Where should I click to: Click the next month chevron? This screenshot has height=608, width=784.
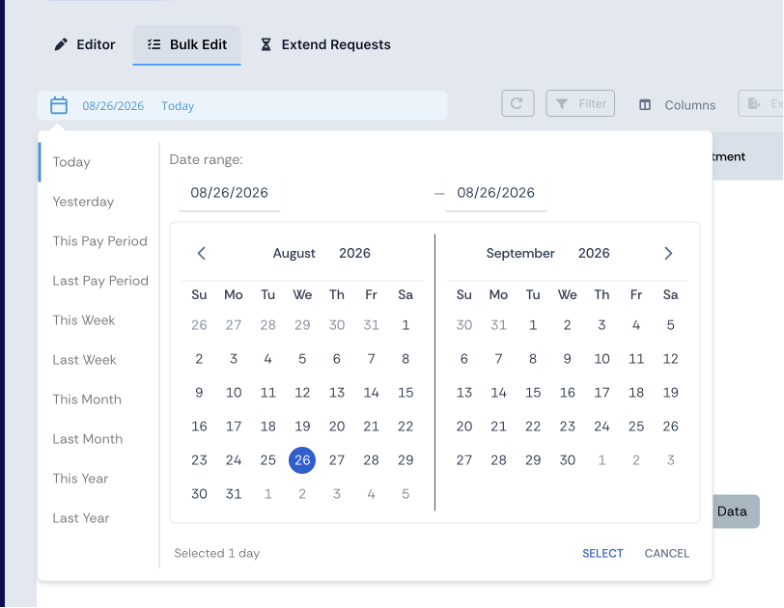pyautogui.click(x=668, y=254)
